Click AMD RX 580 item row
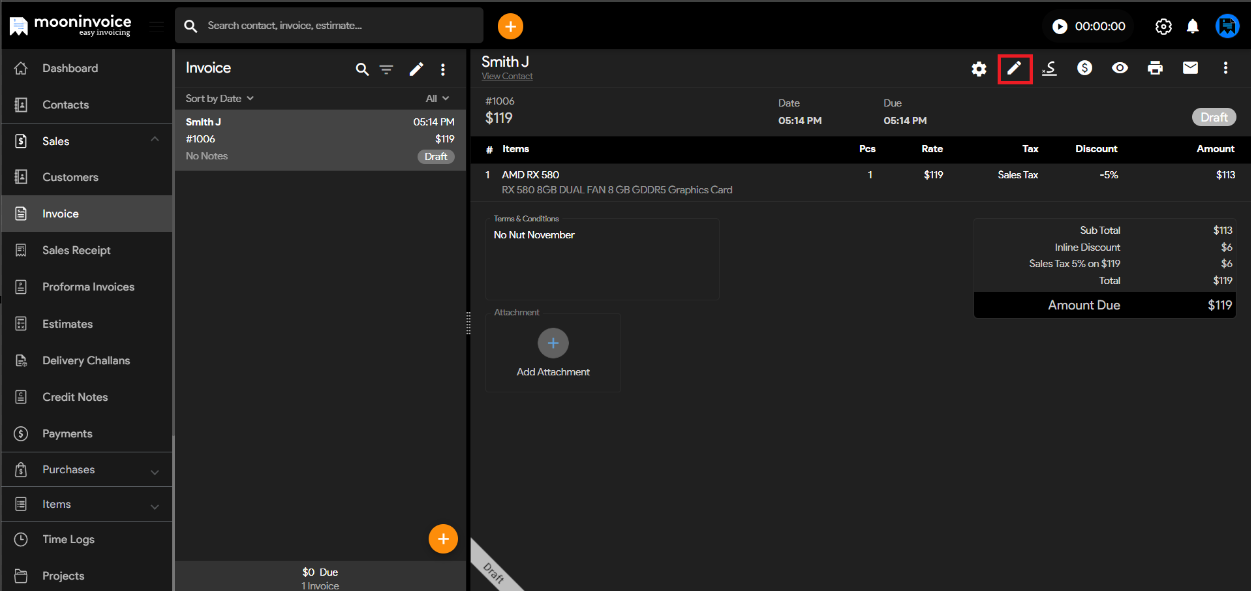The width and height of the screenshot is (1251, 591). [860, 182]
